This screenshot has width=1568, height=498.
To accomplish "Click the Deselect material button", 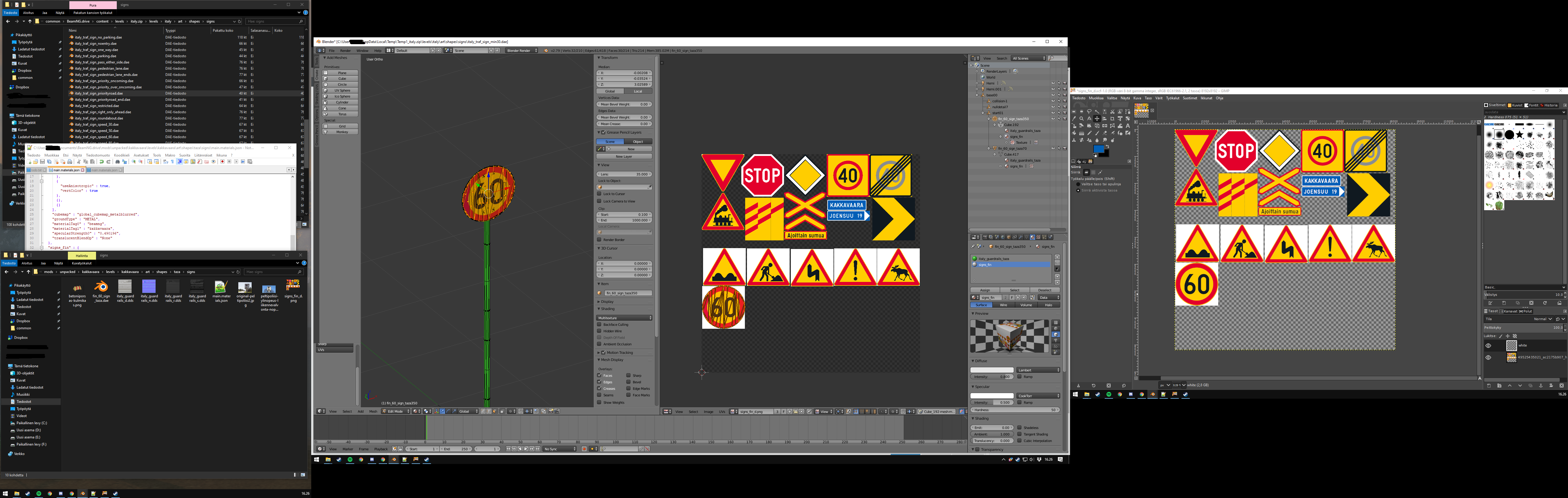I will (x=1045, y=290).
